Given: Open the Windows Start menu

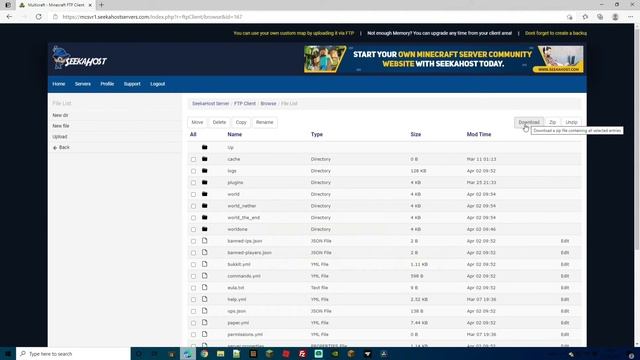Looking at the screenshot, I should 8,353.
